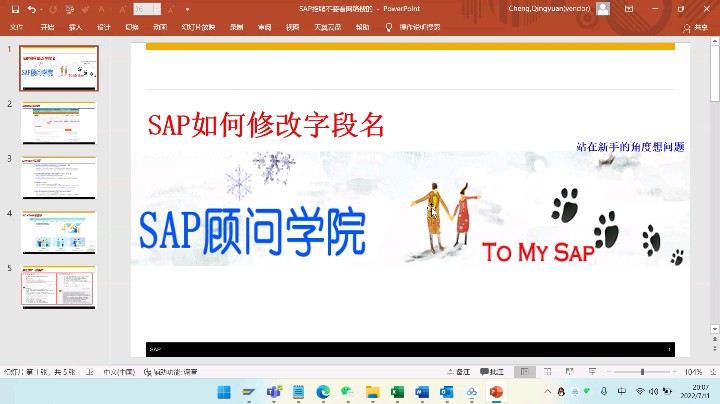The image size is (720, 404).
Task: Fit slide to current window icon
Action: (713, 372)
